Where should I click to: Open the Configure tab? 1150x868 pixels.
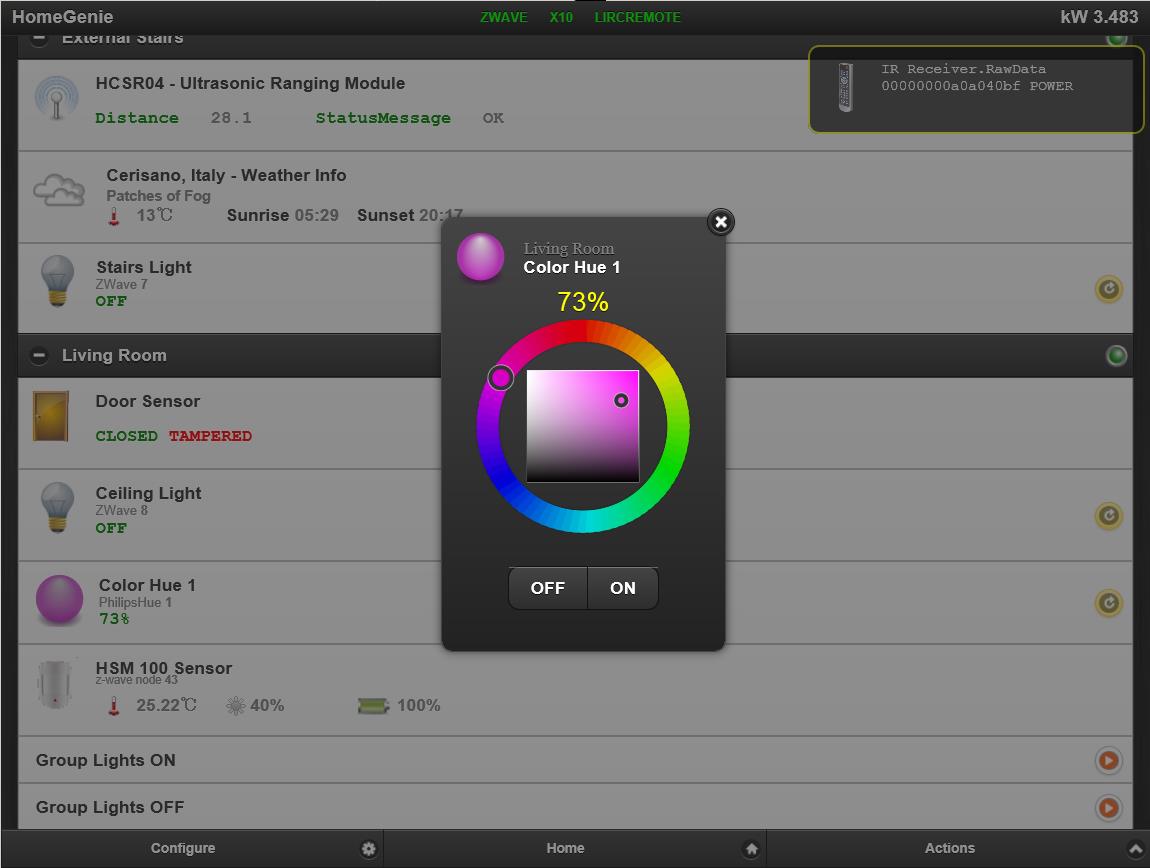[x=183, y=848]
